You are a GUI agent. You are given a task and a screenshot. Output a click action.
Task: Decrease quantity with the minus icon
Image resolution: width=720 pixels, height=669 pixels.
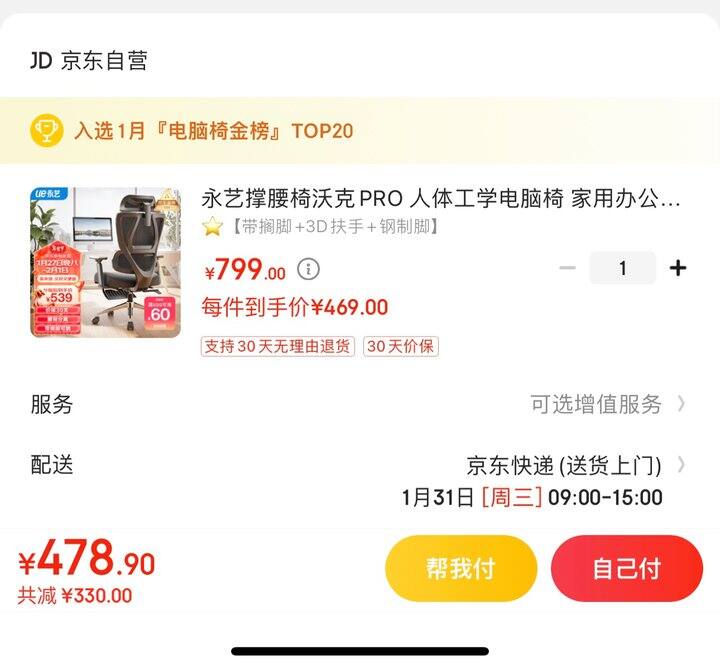point(568,268)
